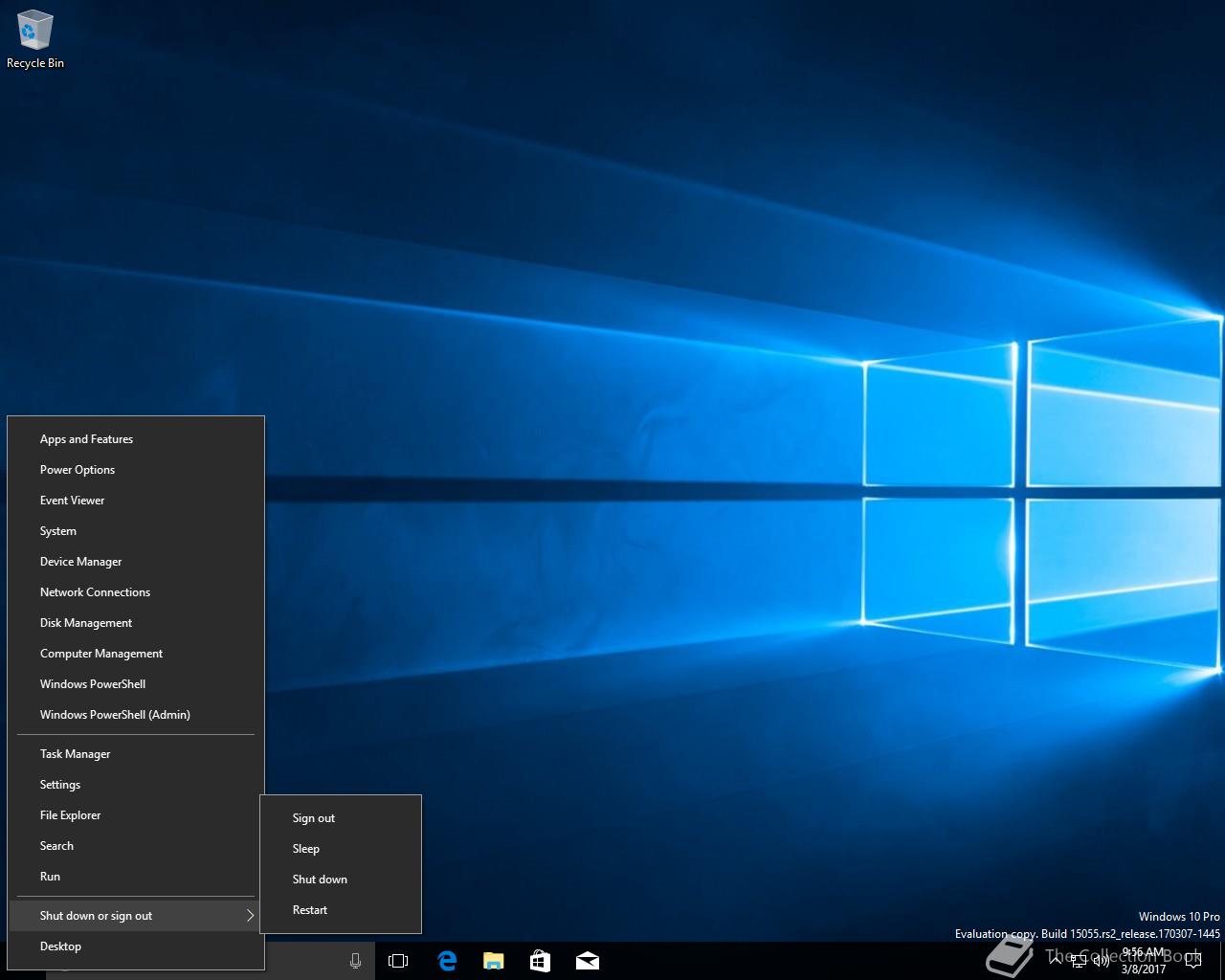Viewport: 1225px width, 980px height.
Task: Open Power Options from the menu
Action: tap(136, 470)
